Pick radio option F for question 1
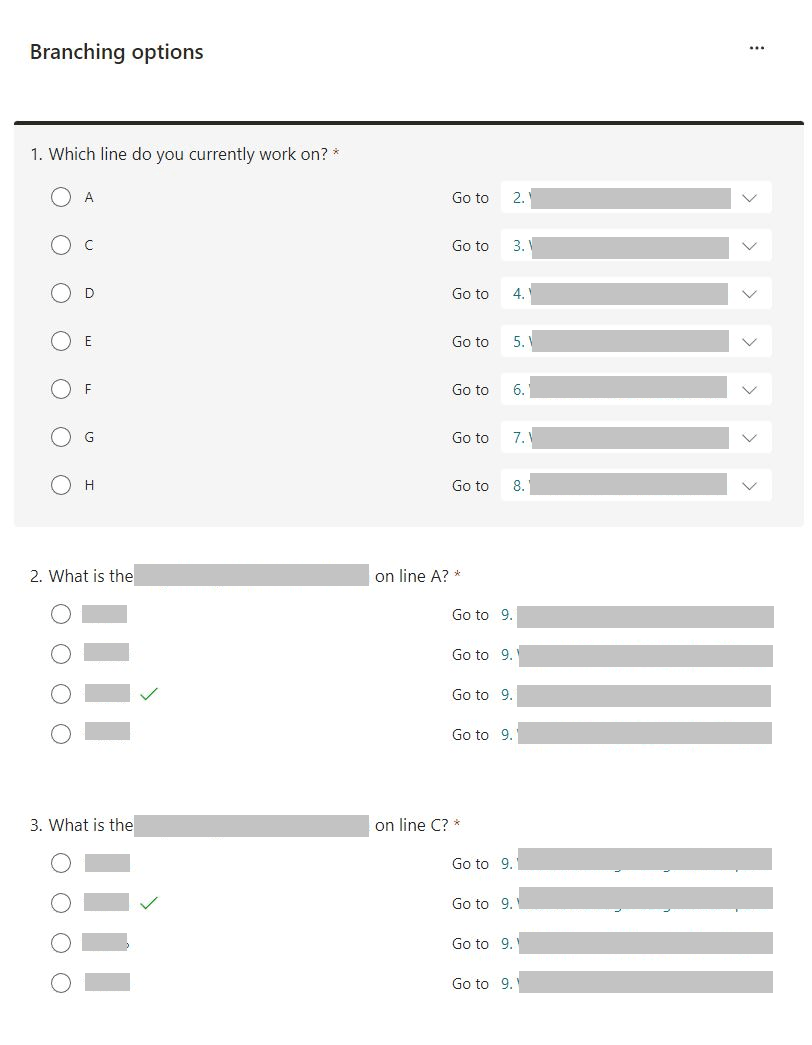 61,389
